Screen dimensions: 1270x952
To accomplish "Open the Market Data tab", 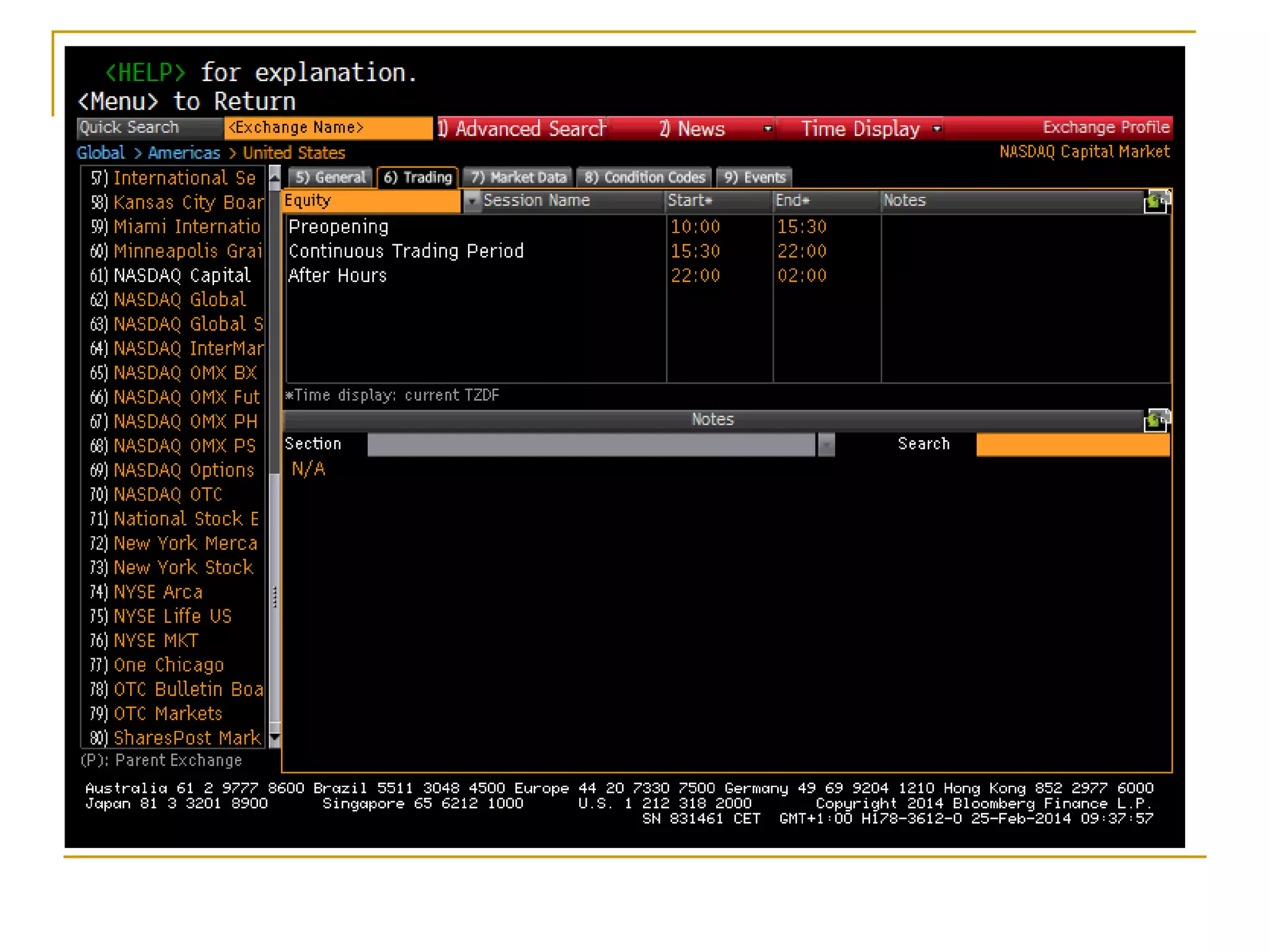I will [x=519, y=177].
